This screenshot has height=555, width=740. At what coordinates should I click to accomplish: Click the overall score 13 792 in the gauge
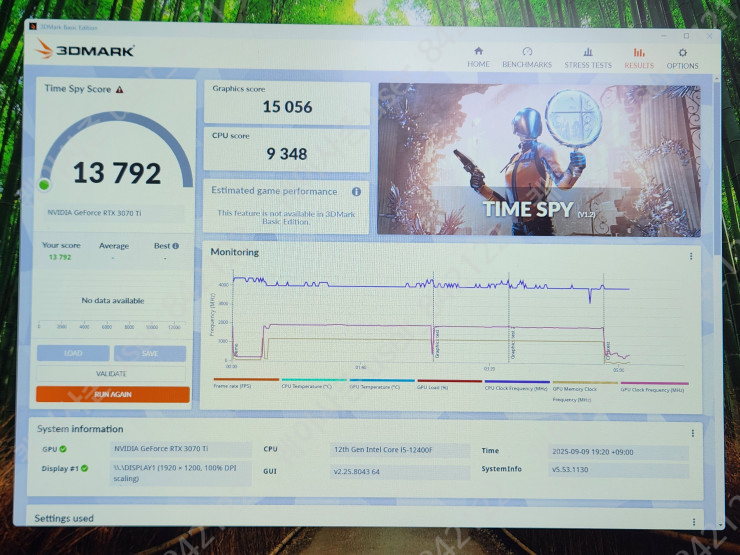coord(117,173)
